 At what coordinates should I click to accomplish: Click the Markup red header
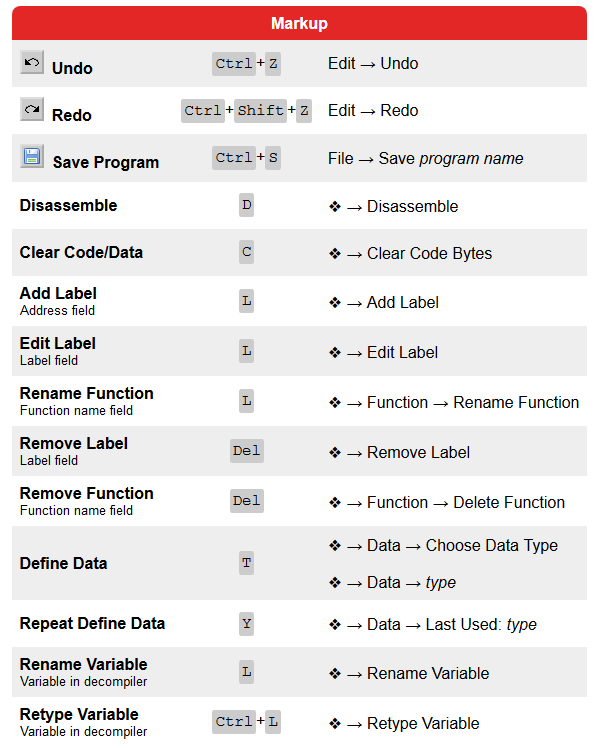point(300,23)
